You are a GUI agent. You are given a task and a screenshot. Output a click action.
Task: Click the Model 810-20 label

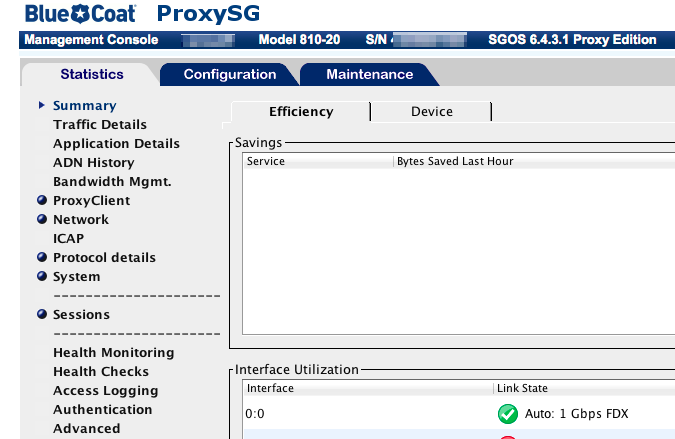(299, 40)
